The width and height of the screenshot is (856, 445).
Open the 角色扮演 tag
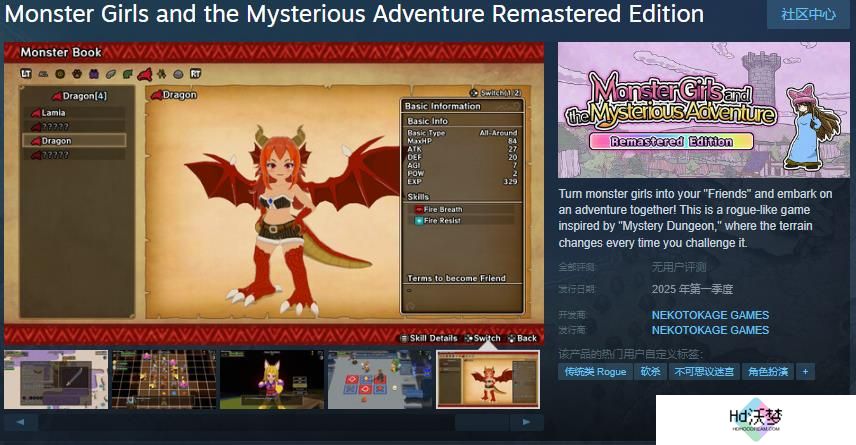(x=768, y=372)
